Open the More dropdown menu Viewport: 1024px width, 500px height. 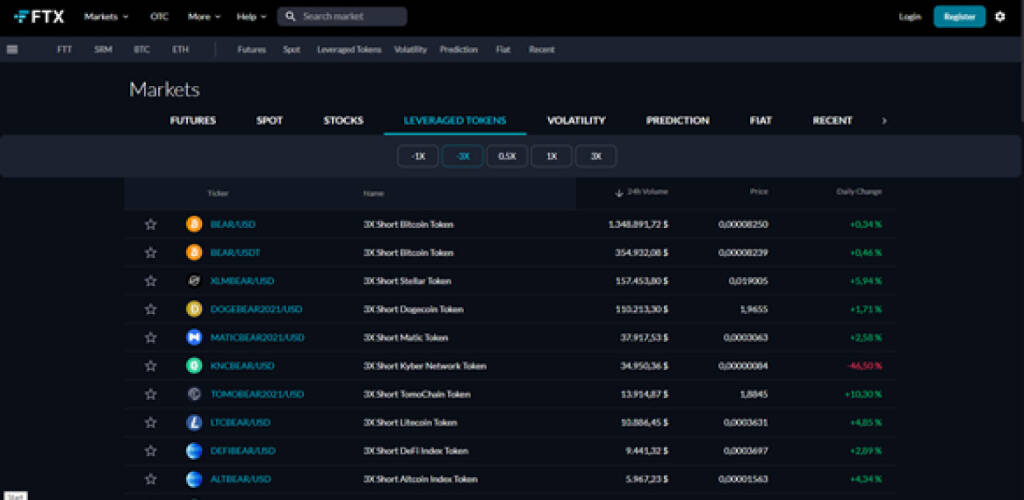click(x=203, y=17)
